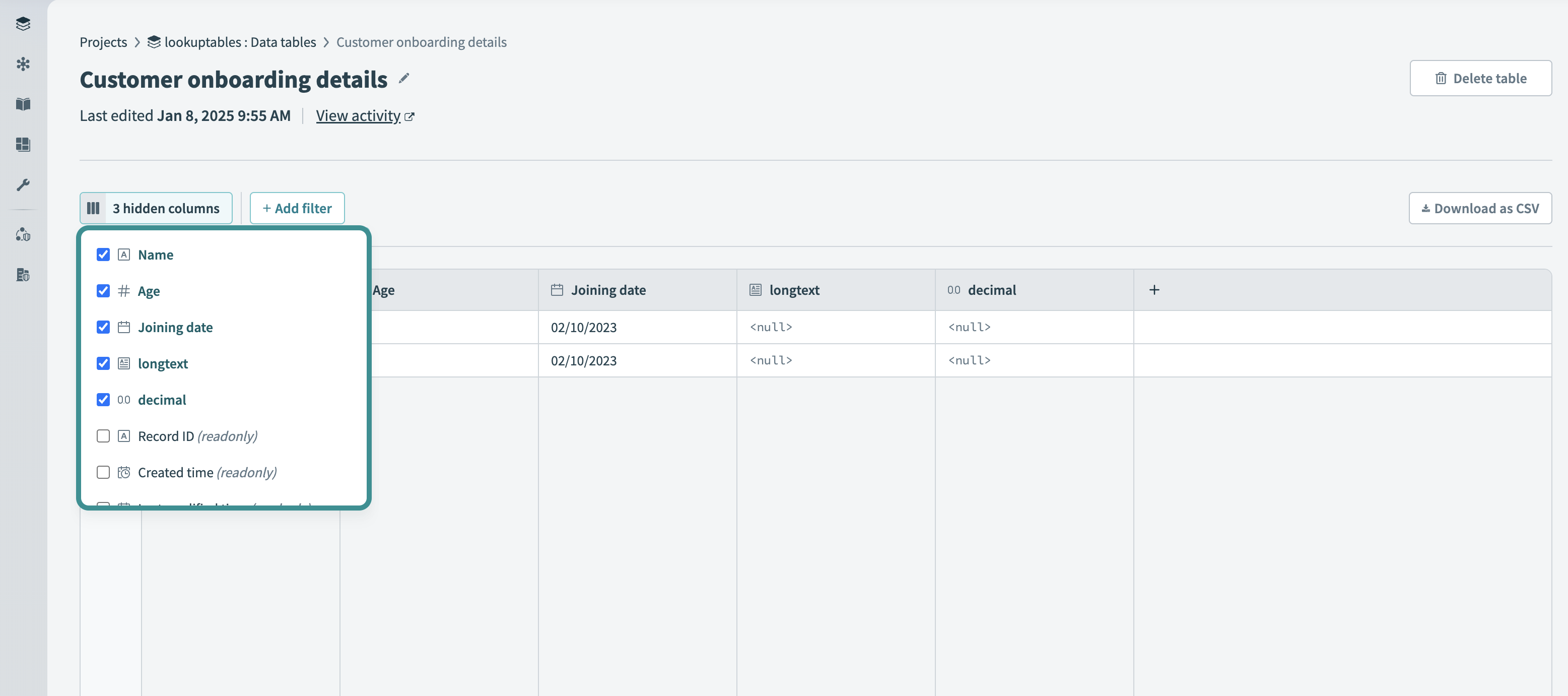The width and height of the screenshot is (1568, 696).
Task: Check the Created time readonly column checkbox
Action: [103, 473]
